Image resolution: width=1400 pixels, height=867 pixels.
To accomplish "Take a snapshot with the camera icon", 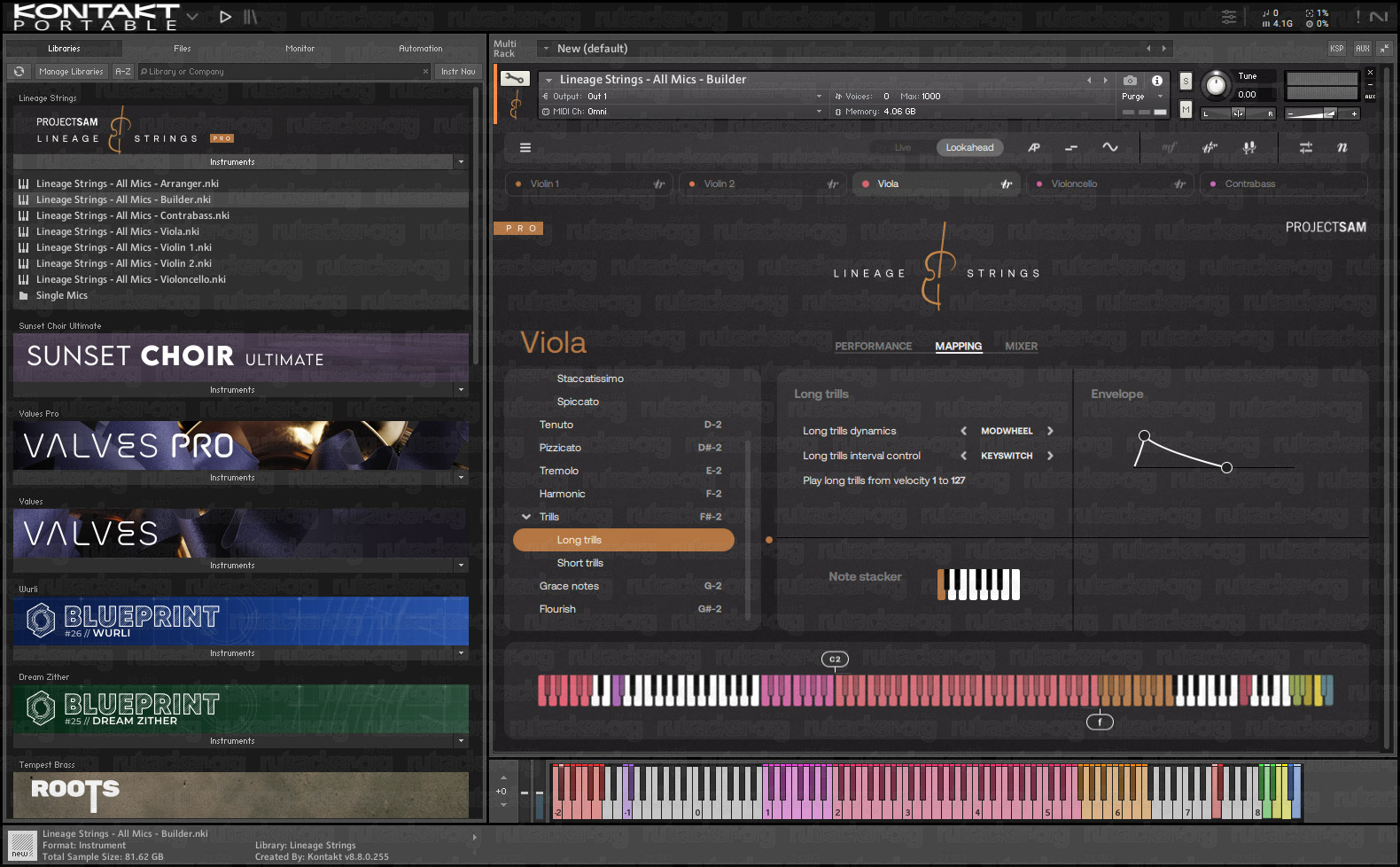I will point(1130,80).
